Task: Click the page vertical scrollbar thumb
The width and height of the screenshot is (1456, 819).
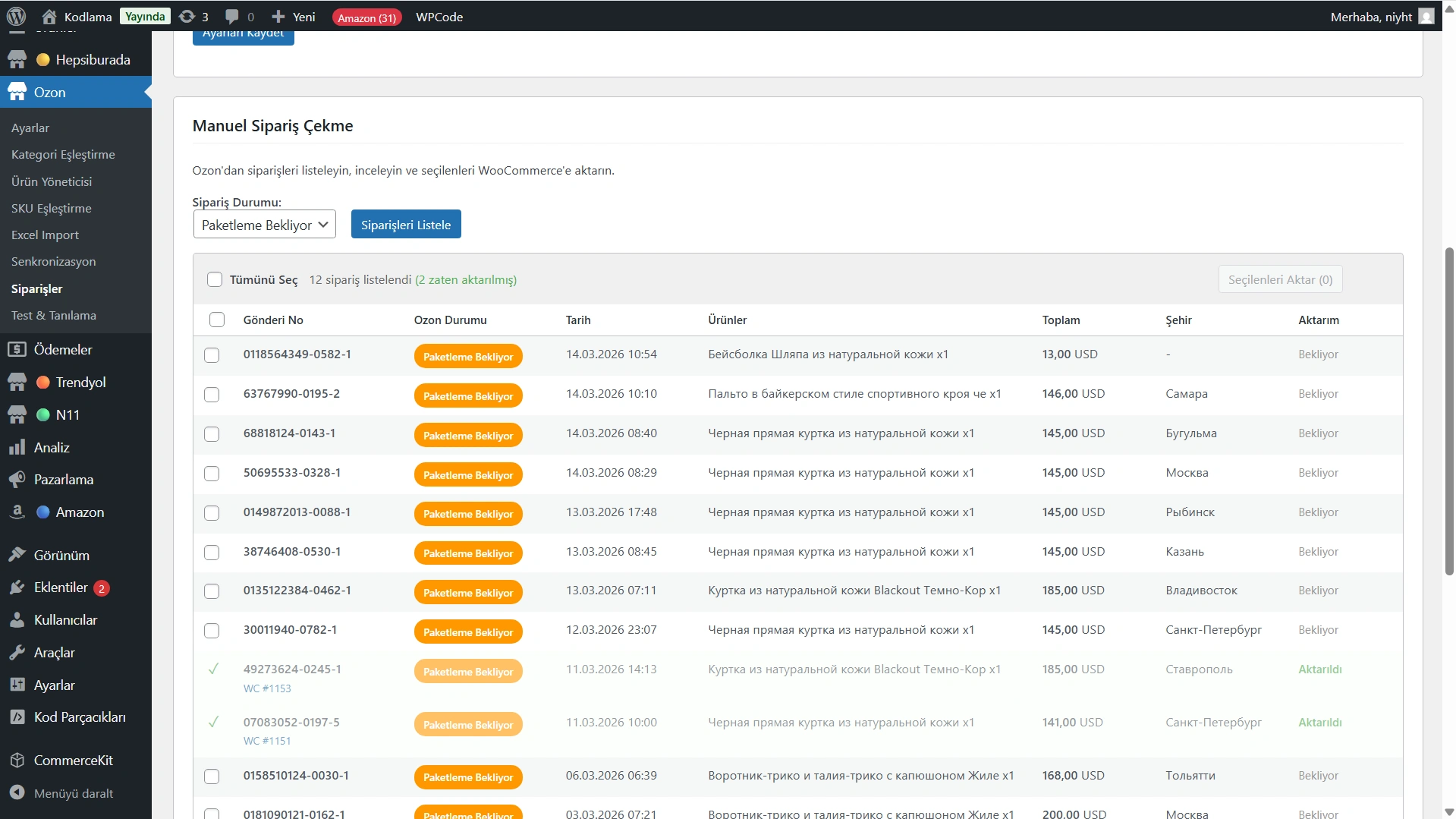Action: 1449,410
